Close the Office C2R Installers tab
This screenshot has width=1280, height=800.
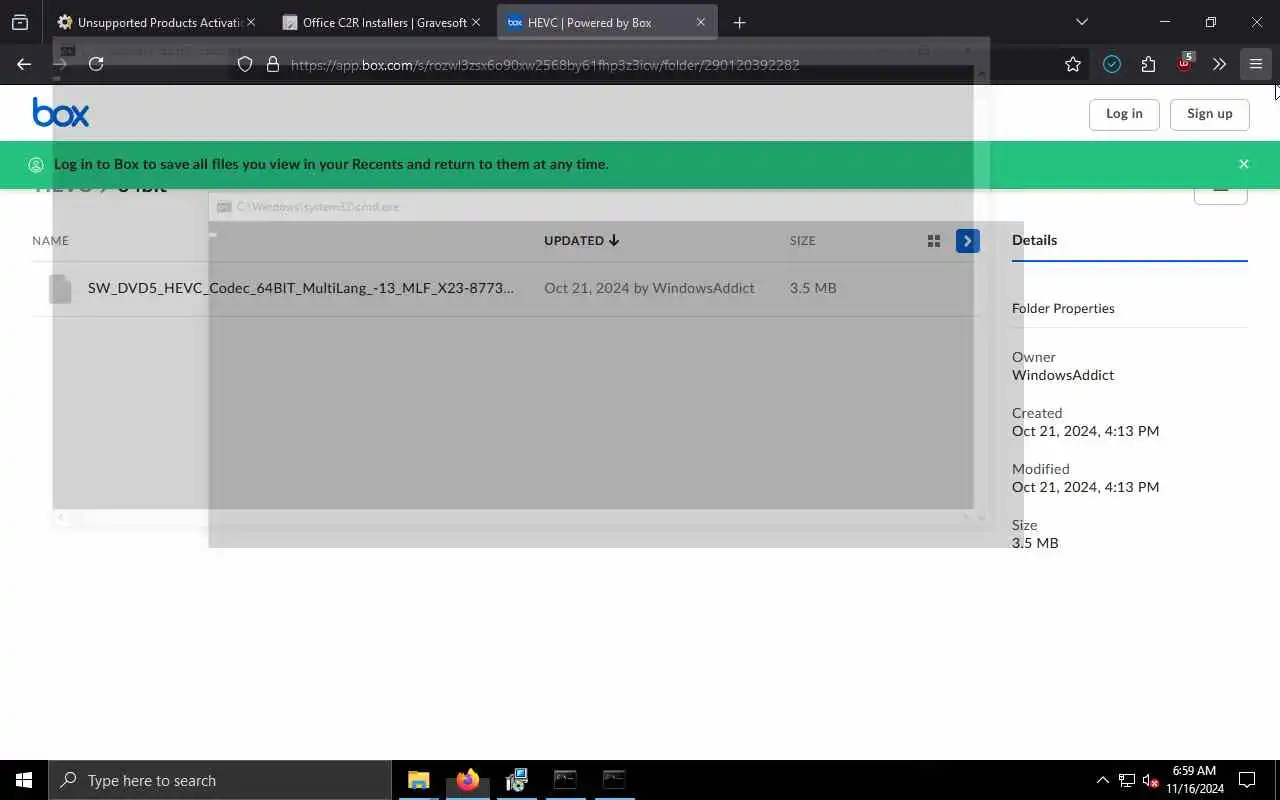tap(476, 22)
